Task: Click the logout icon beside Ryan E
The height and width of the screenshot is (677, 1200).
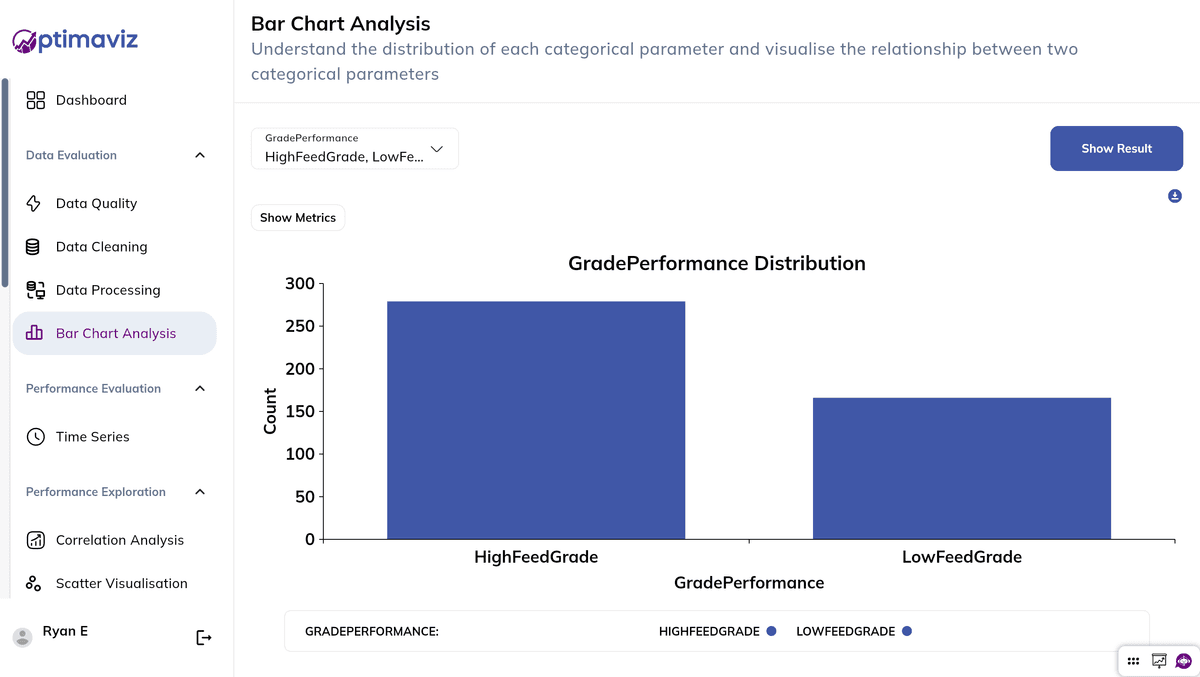Action: coord(204,637)
